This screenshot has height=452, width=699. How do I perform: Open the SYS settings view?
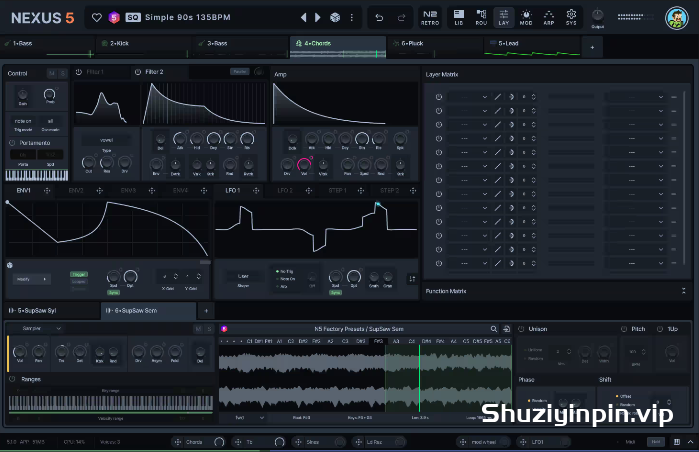point(571,17)
